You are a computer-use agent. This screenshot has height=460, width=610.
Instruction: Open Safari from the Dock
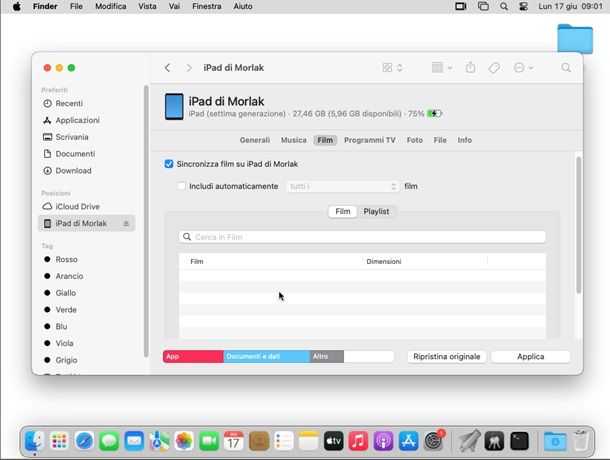click(x=84, y=441)
